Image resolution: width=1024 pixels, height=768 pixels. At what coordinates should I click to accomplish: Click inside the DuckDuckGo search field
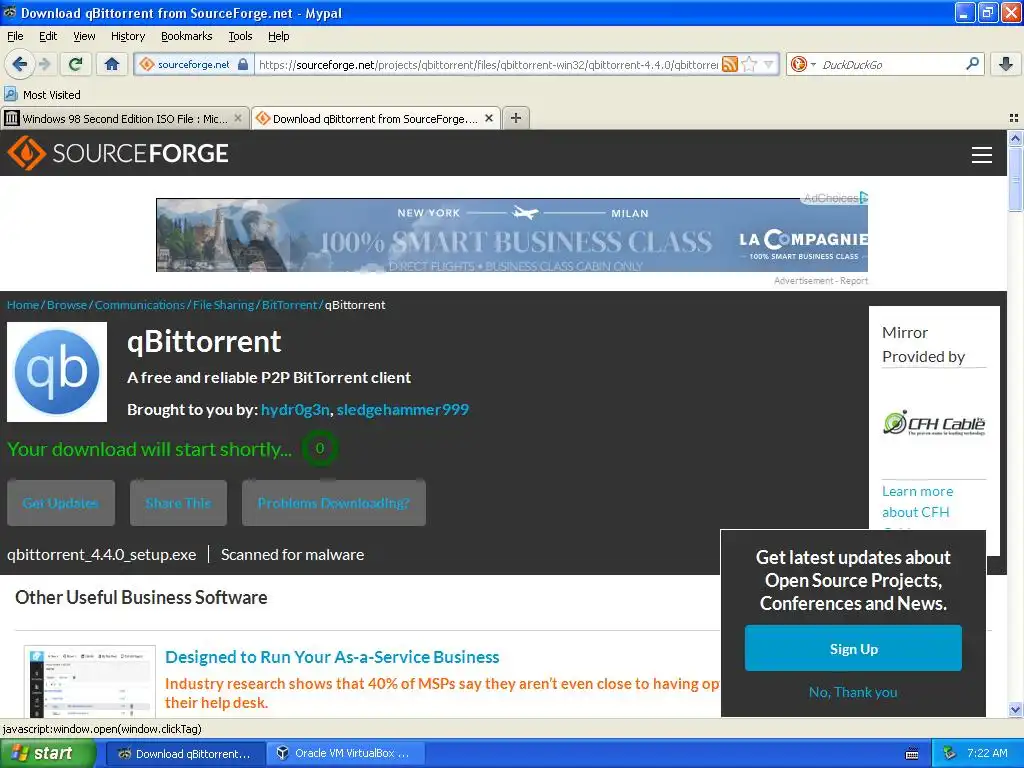pos(891,64)
